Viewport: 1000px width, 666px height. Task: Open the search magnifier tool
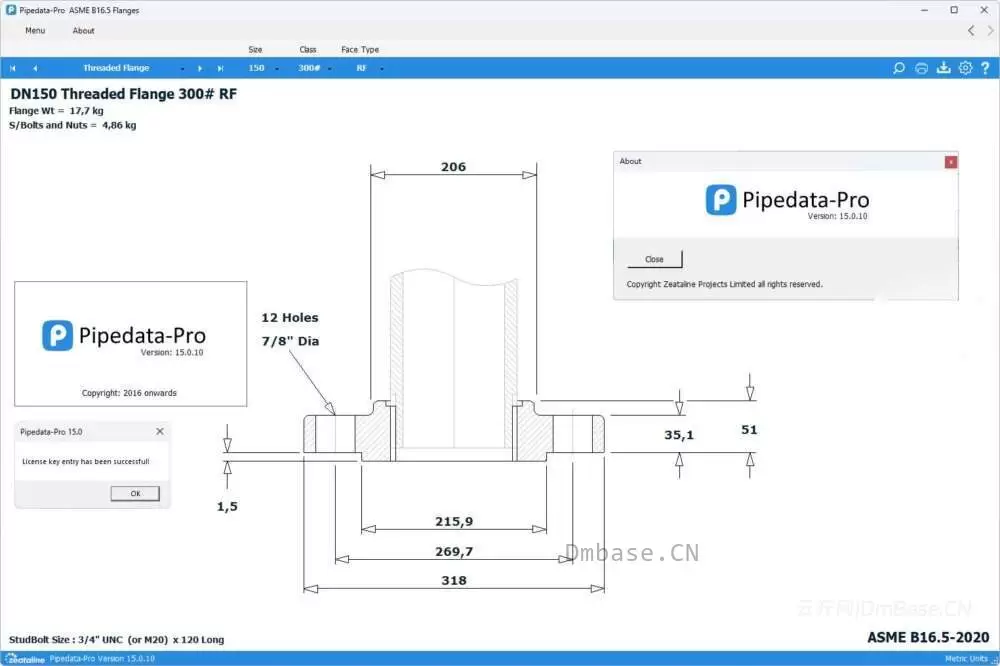[x=899, y=68]
